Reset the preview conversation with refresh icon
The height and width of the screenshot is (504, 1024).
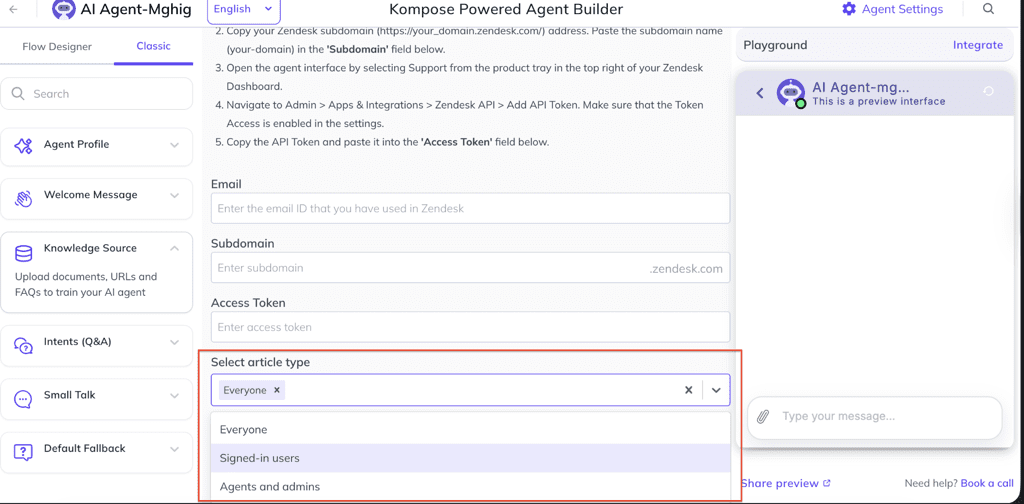tap(988, 91)
